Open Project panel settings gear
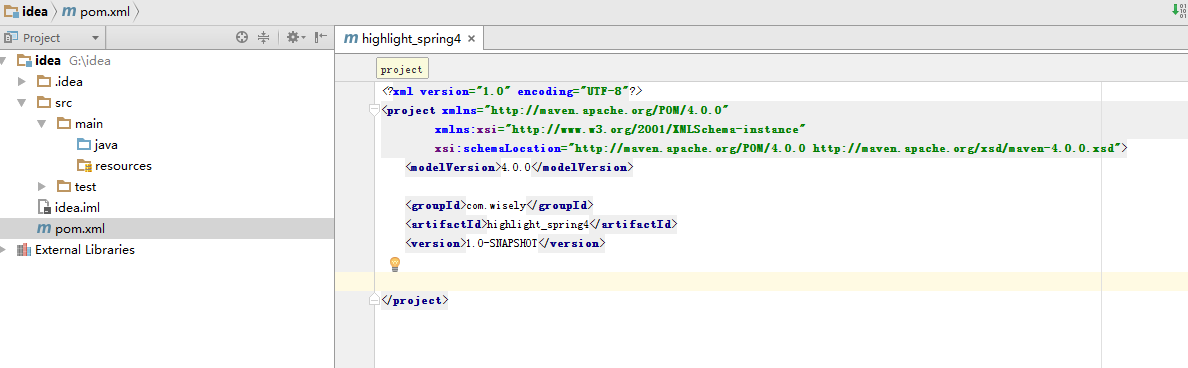The image size is (1188, 368). click(x=295, y=37)
